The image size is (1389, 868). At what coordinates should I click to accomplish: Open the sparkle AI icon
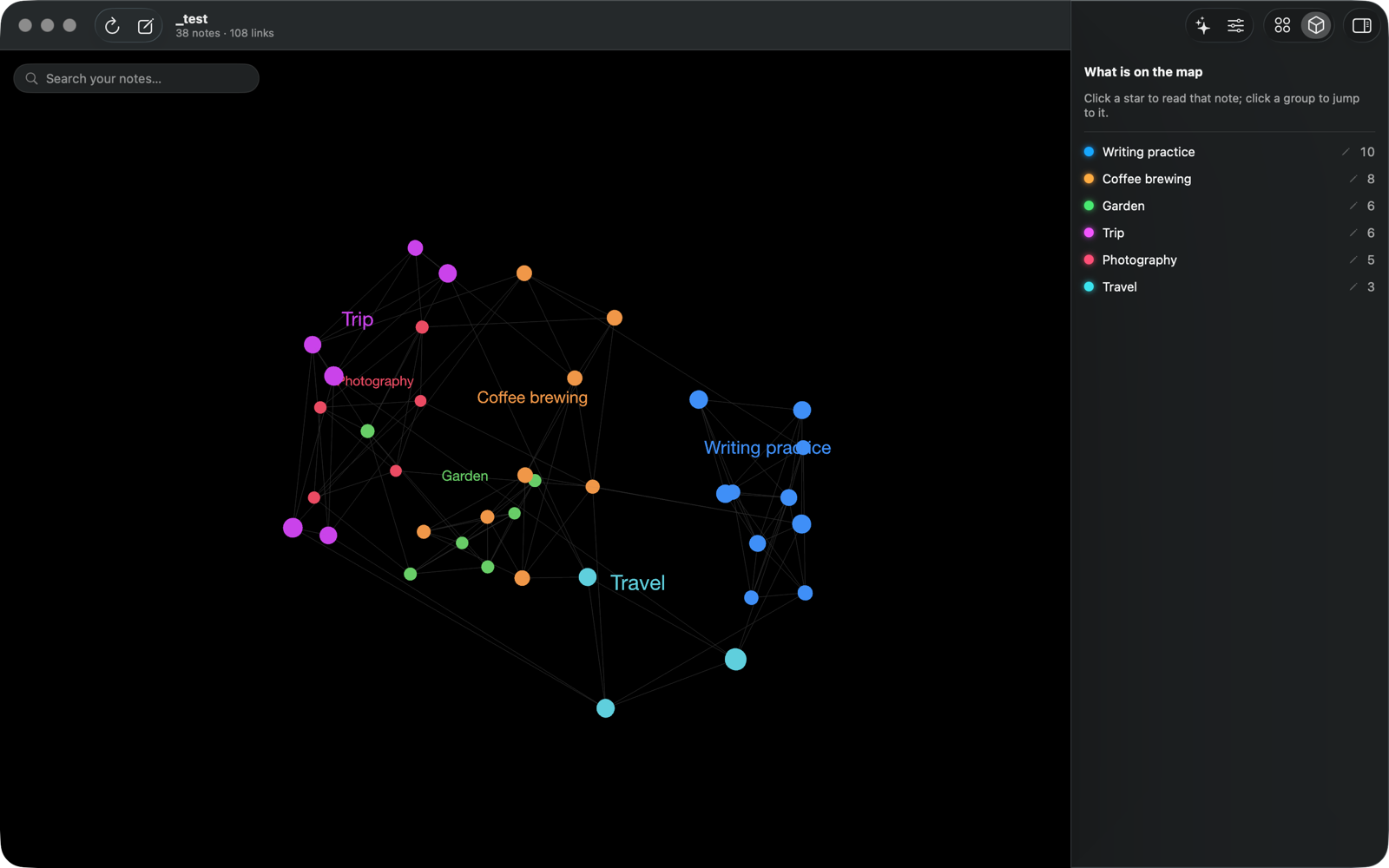pyautogui.click(x=1202, y=26)
